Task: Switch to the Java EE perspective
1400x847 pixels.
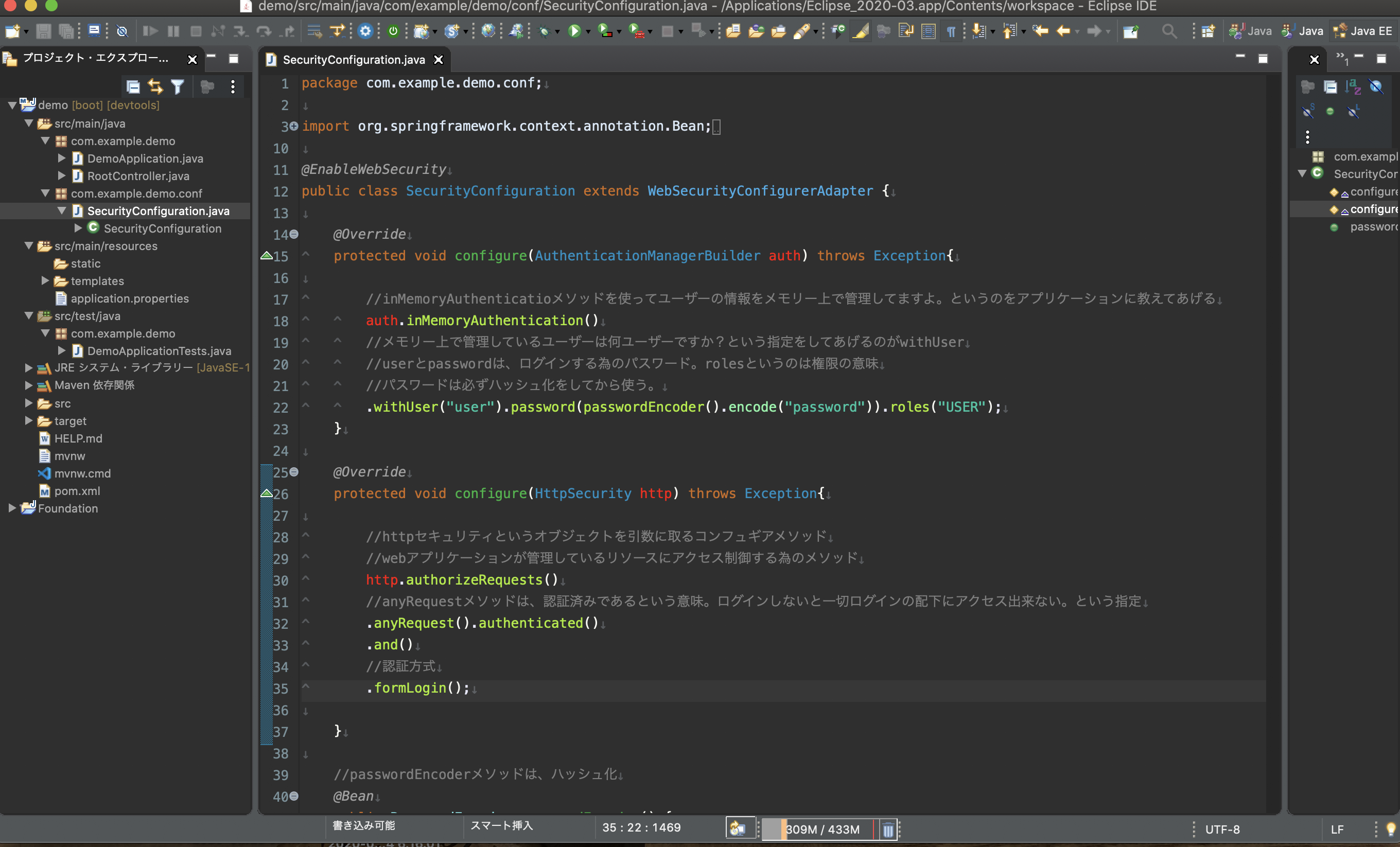Action: pyautogui.click(x=1363, y=31)
